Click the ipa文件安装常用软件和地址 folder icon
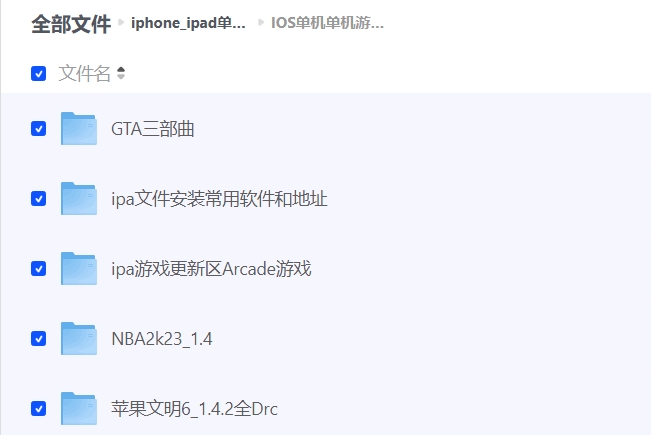 point(79,199)
